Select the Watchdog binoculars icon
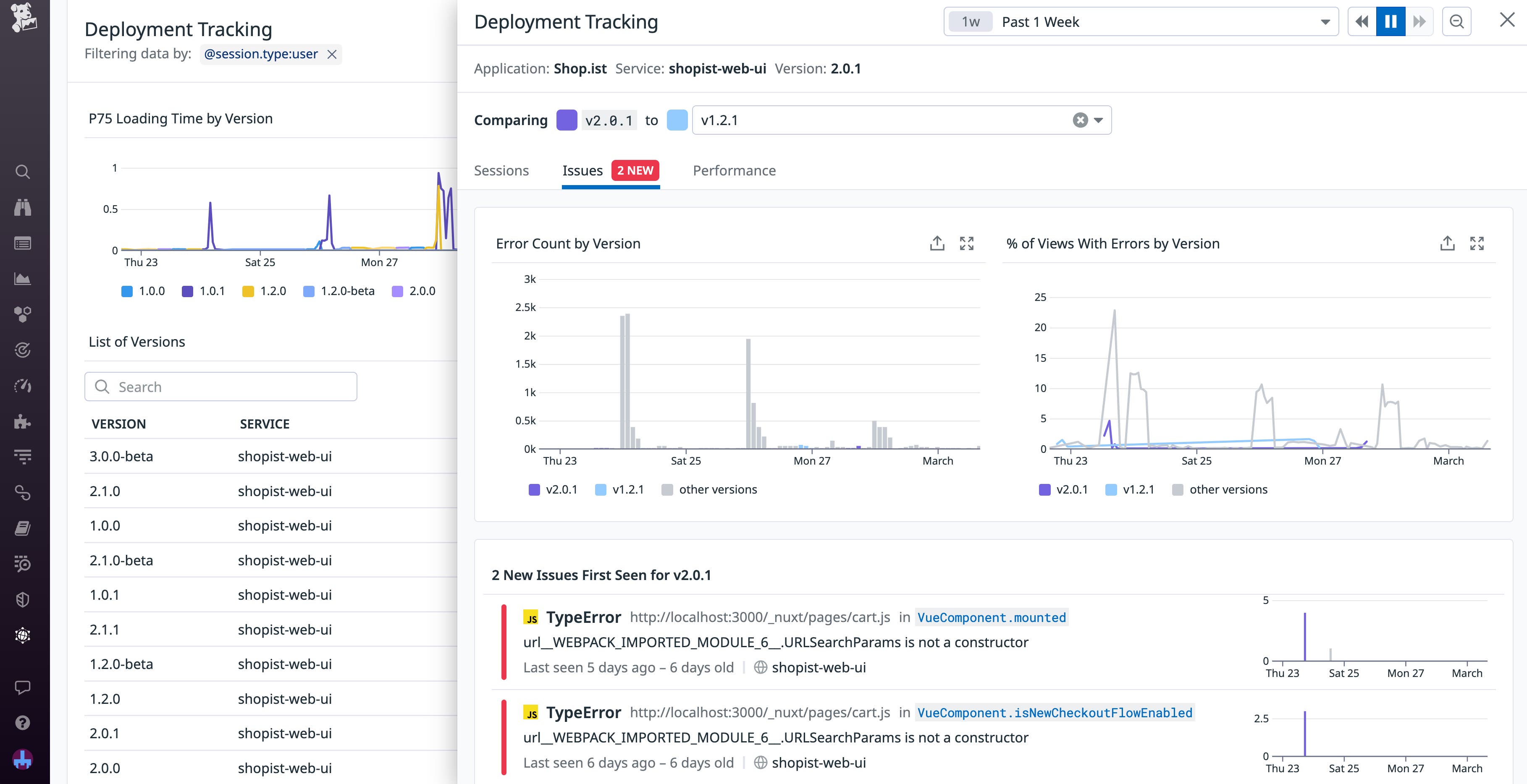This screenshot has width=1527, height=784. point(23,207)
